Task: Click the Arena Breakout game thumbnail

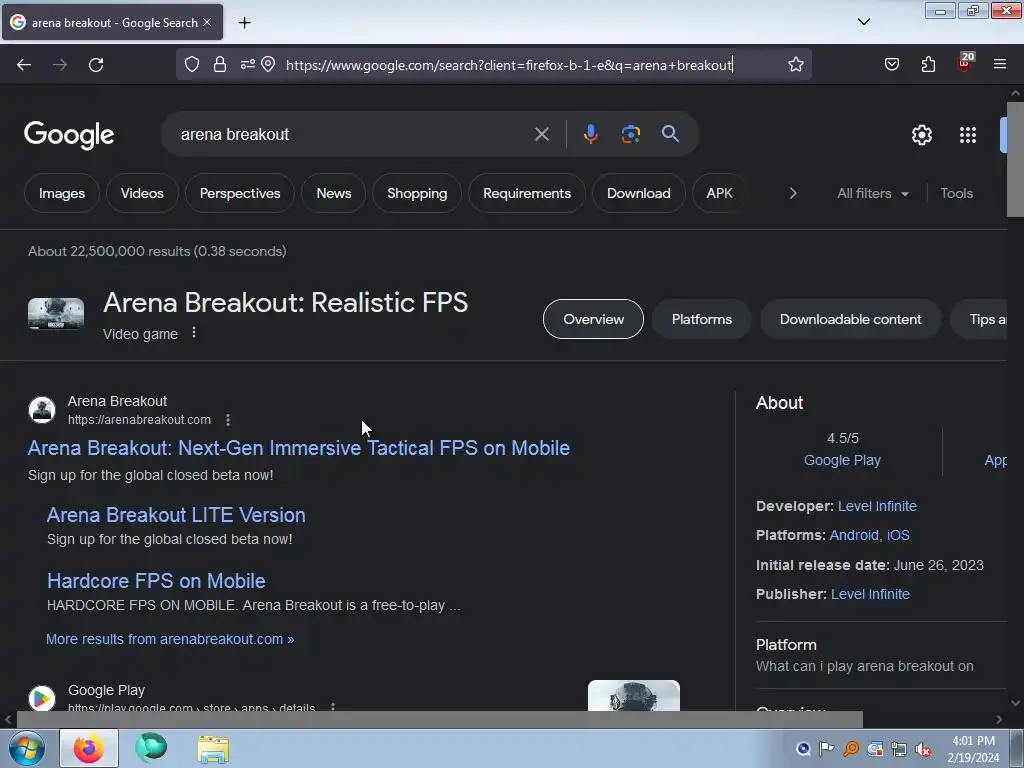Action: (x=56, y=314)
